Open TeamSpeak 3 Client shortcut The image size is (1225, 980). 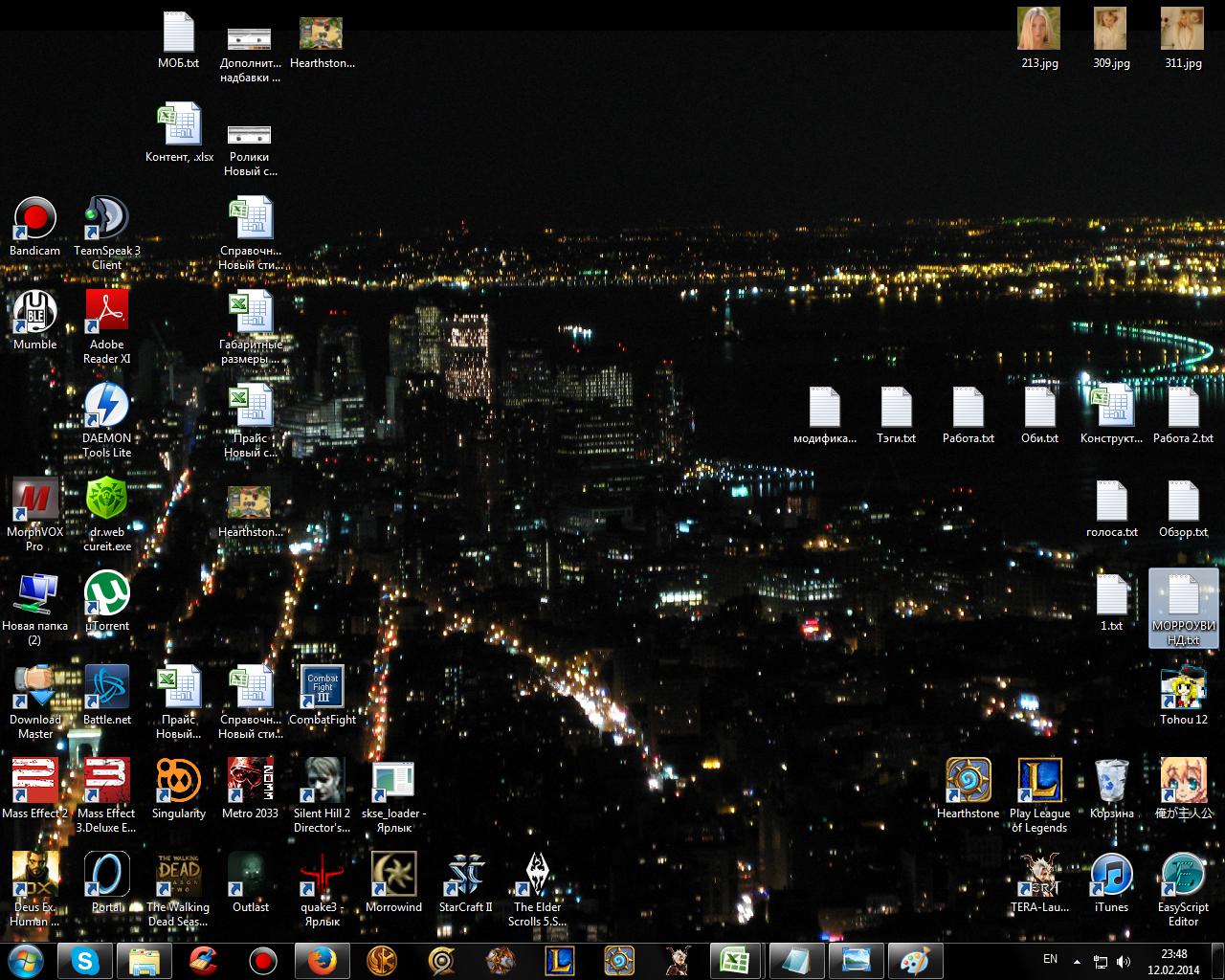(x=106, y=220)
